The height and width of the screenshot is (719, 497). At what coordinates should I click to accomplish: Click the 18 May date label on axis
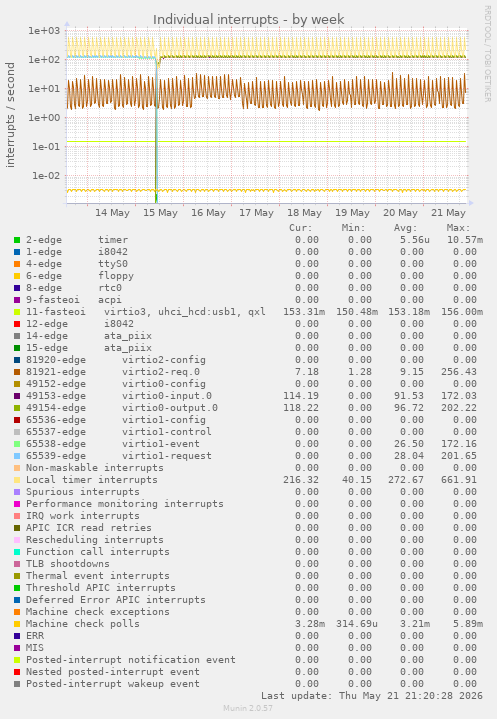click(304, 213)
